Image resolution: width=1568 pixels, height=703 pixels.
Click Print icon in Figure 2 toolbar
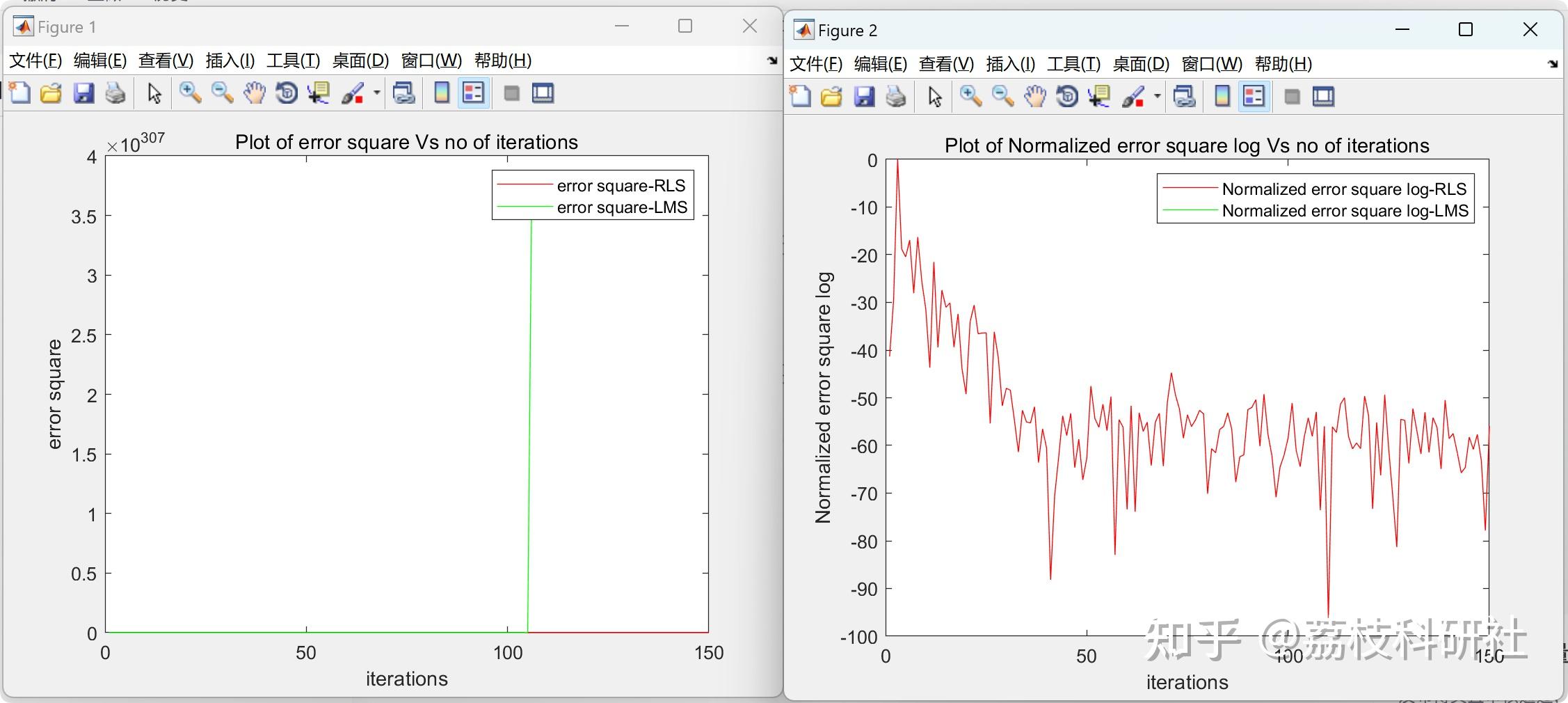(x=896, y=96)
